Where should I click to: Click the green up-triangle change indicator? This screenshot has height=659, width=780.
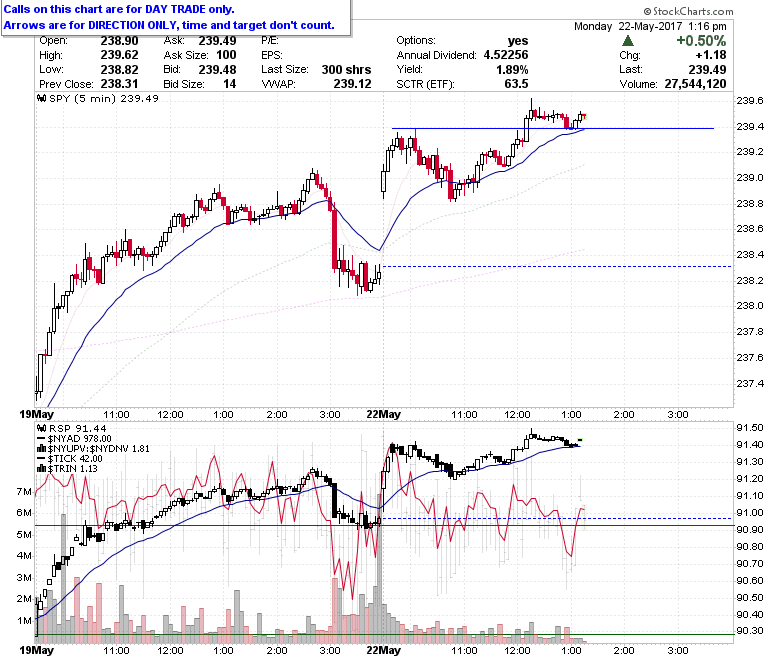628,41
